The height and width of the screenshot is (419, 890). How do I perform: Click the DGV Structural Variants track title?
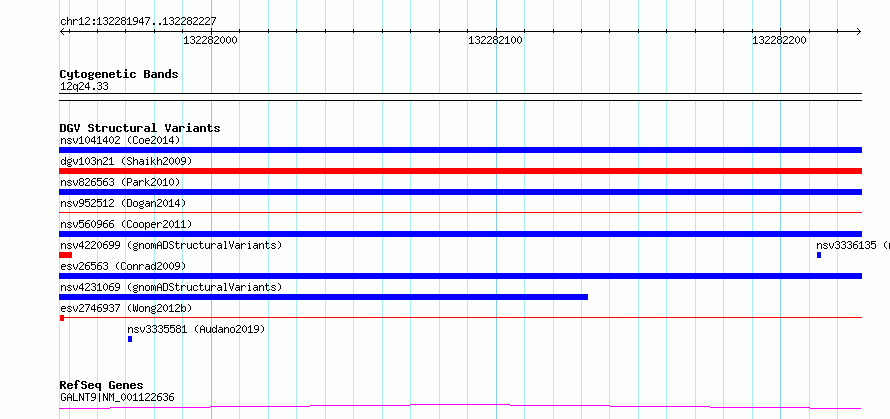coord(140,128)
